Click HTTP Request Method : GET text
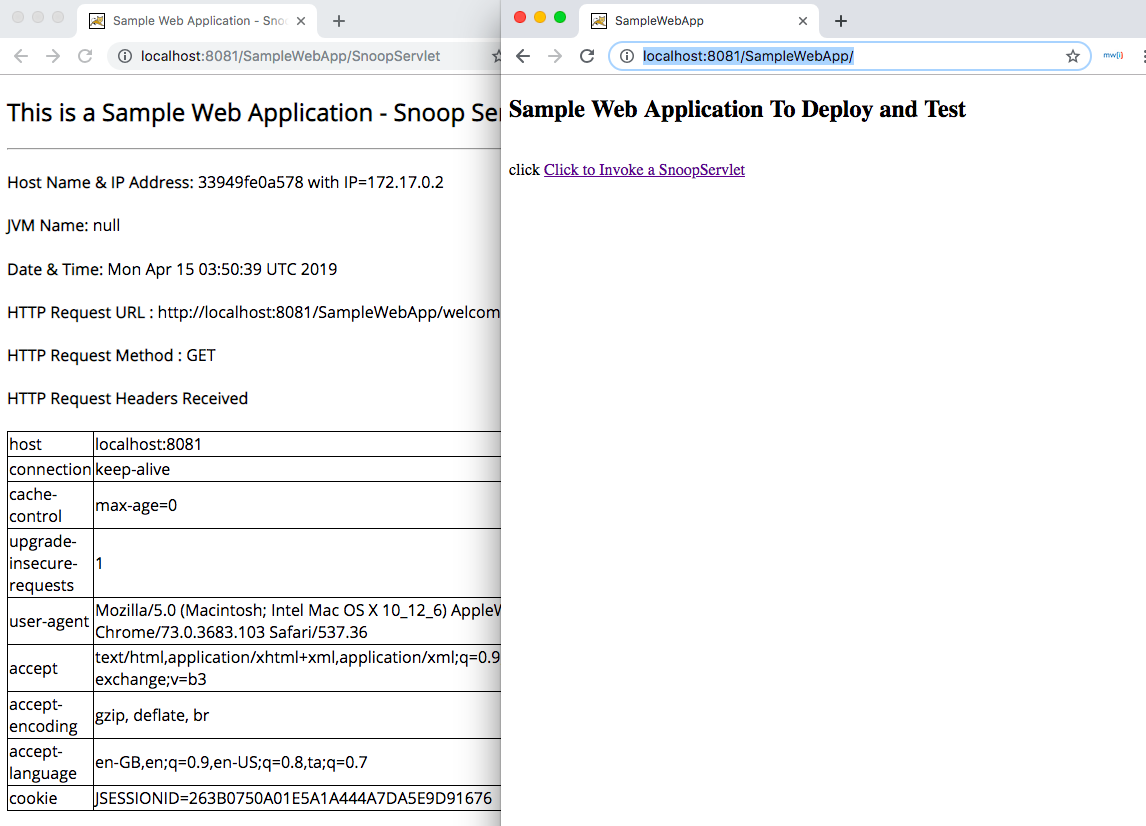The height and width of the screenshot is (826, 1146). [x=112, y=355]
